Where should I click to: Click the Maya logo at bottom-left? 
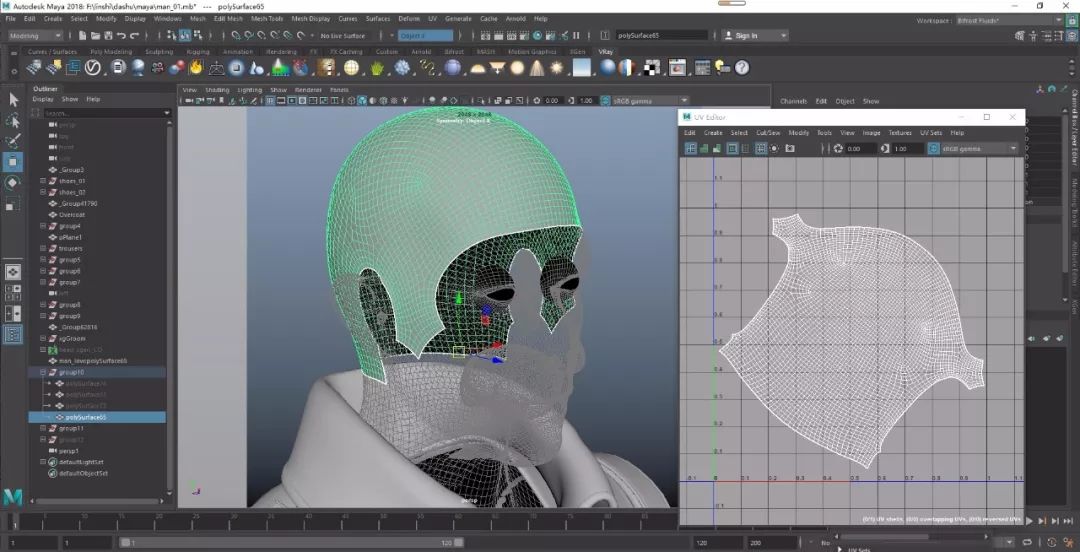pyautogui.click(x=12, y=498)
